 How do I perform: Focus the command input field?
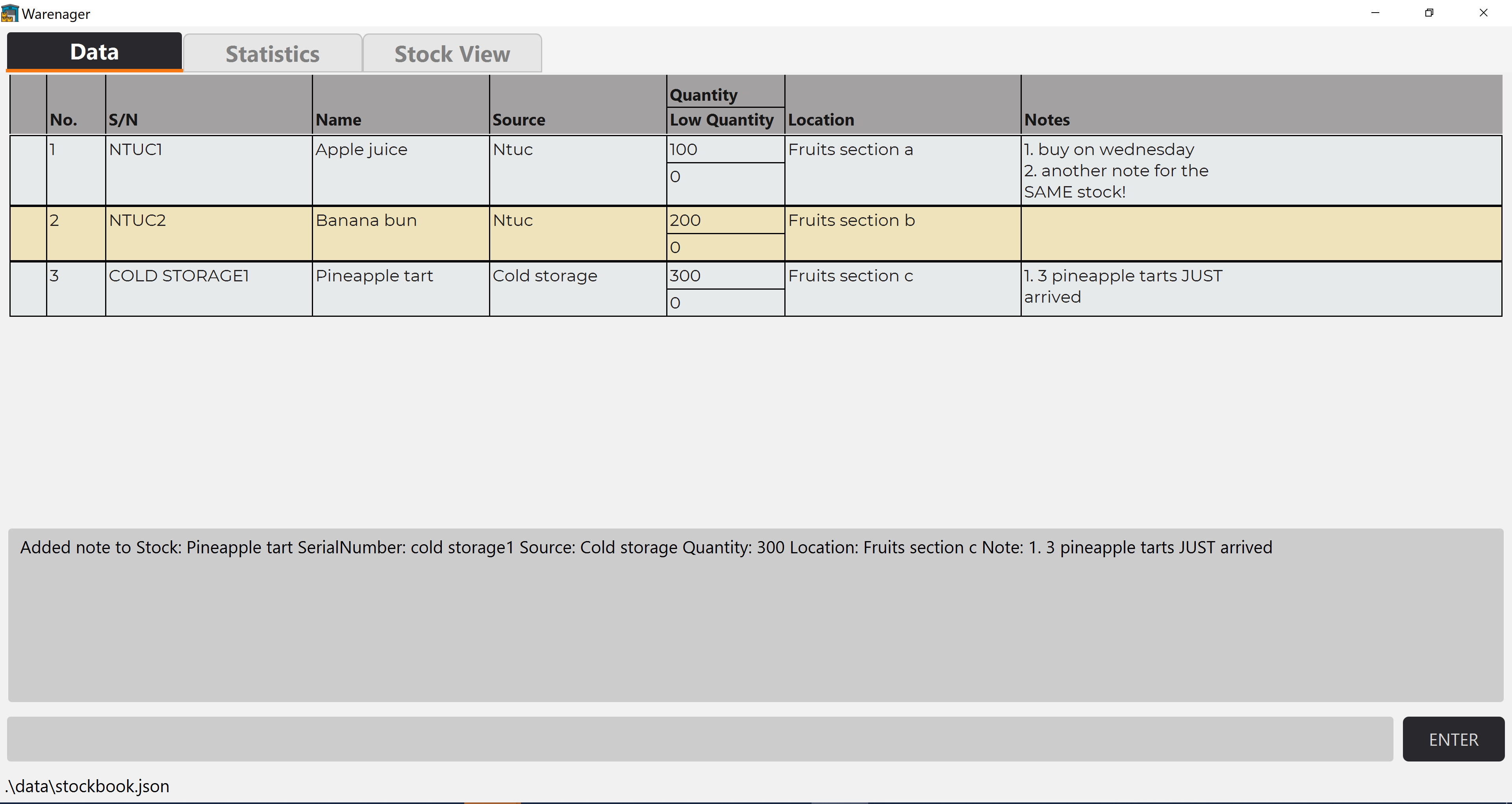tap(700, 739)
